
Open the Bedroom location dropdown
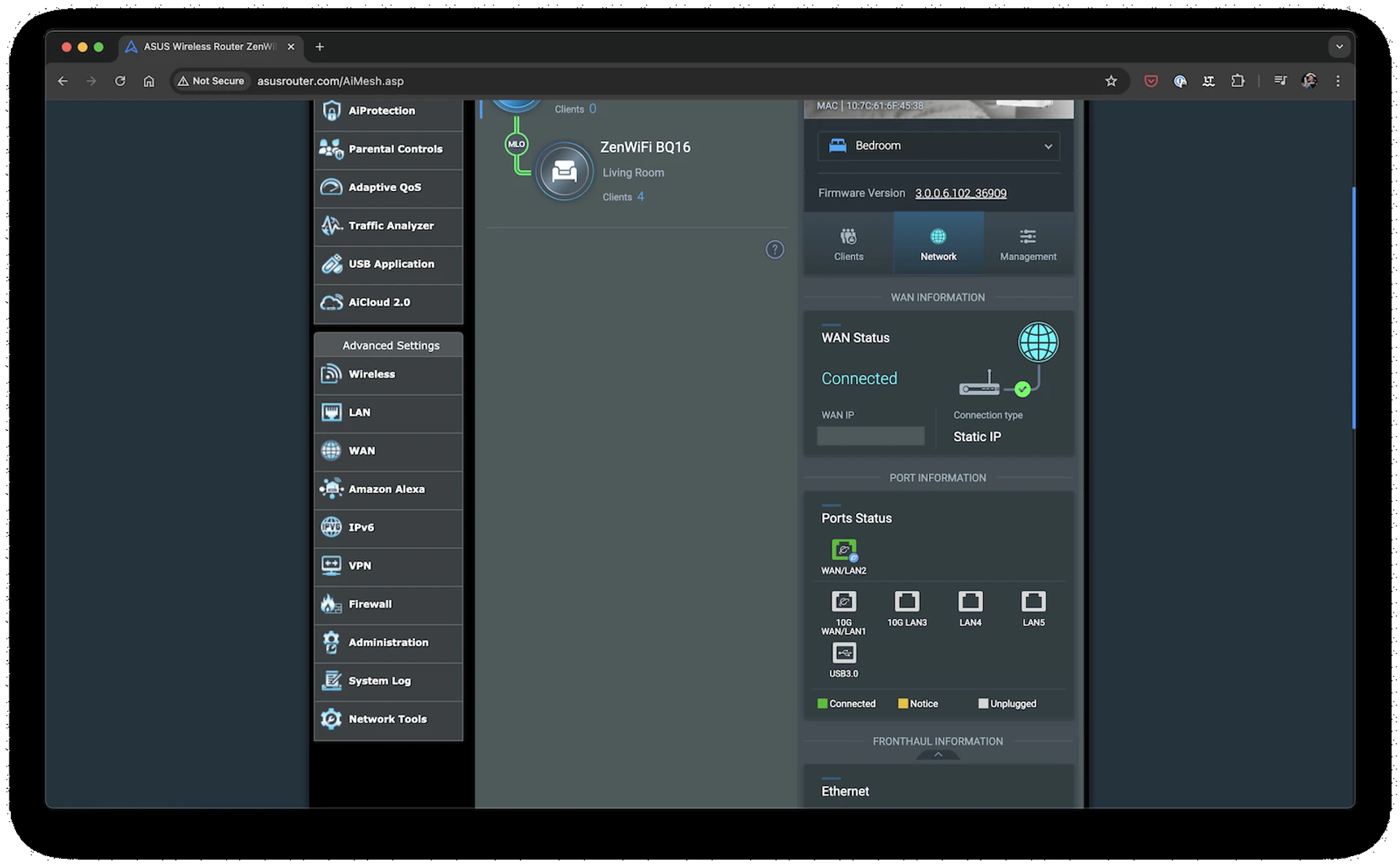[938, 146]
